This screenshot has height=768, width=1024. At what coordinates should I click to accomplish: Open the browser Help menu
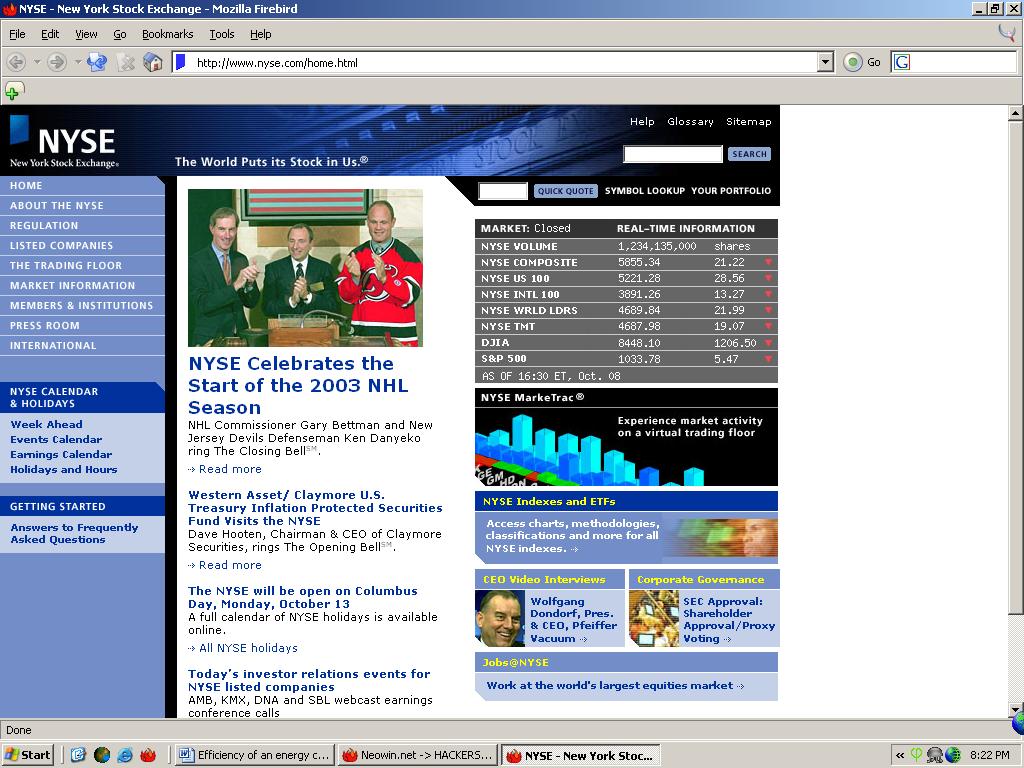tap(261, 34)
